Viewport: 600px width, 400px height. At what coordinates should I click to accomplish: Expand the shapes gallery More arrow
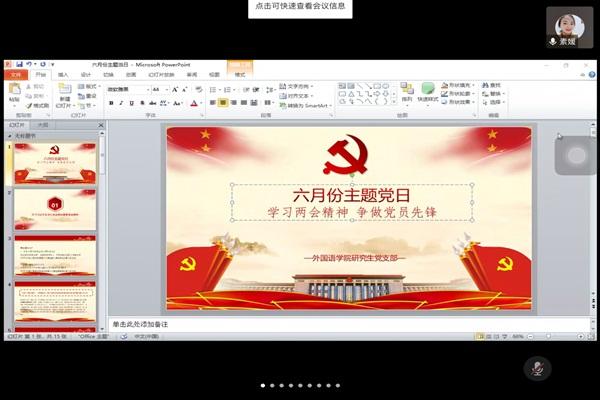[394, 102]
